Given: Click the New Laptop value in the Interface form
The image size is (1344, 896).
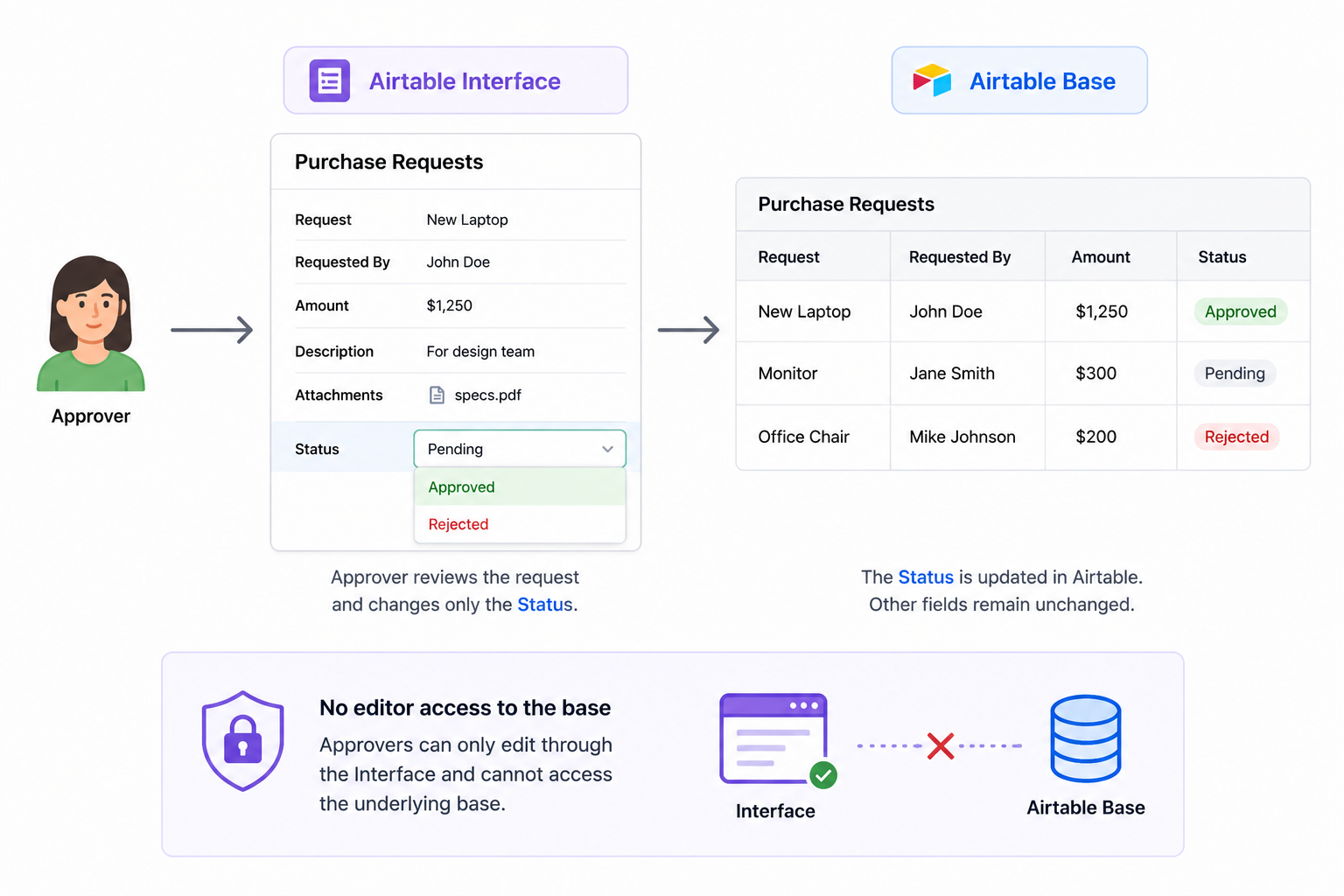Looking at the screenshot, I should (x=467, y=220).
